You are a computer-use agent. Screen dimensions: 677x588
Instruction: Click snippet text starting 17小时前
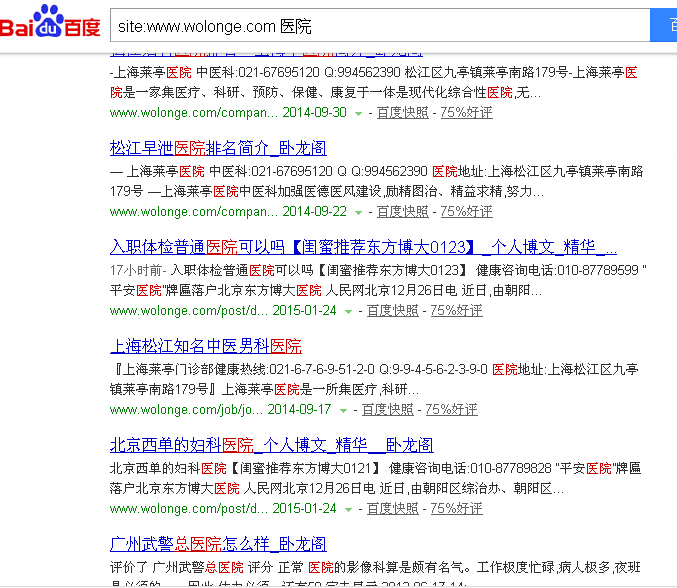tap(378, 281)
